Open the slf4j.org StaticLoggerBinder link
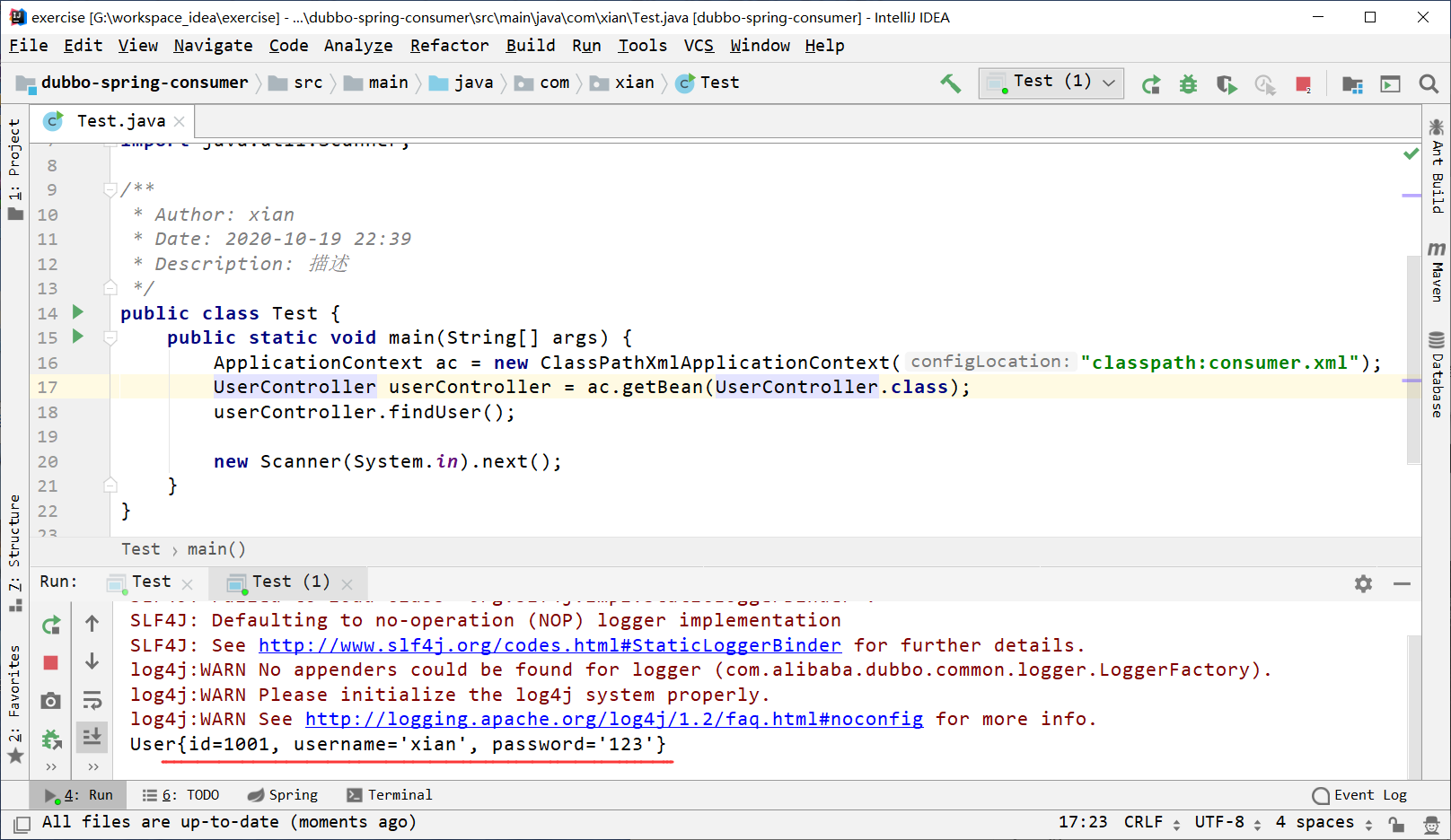 coord(550,645)
